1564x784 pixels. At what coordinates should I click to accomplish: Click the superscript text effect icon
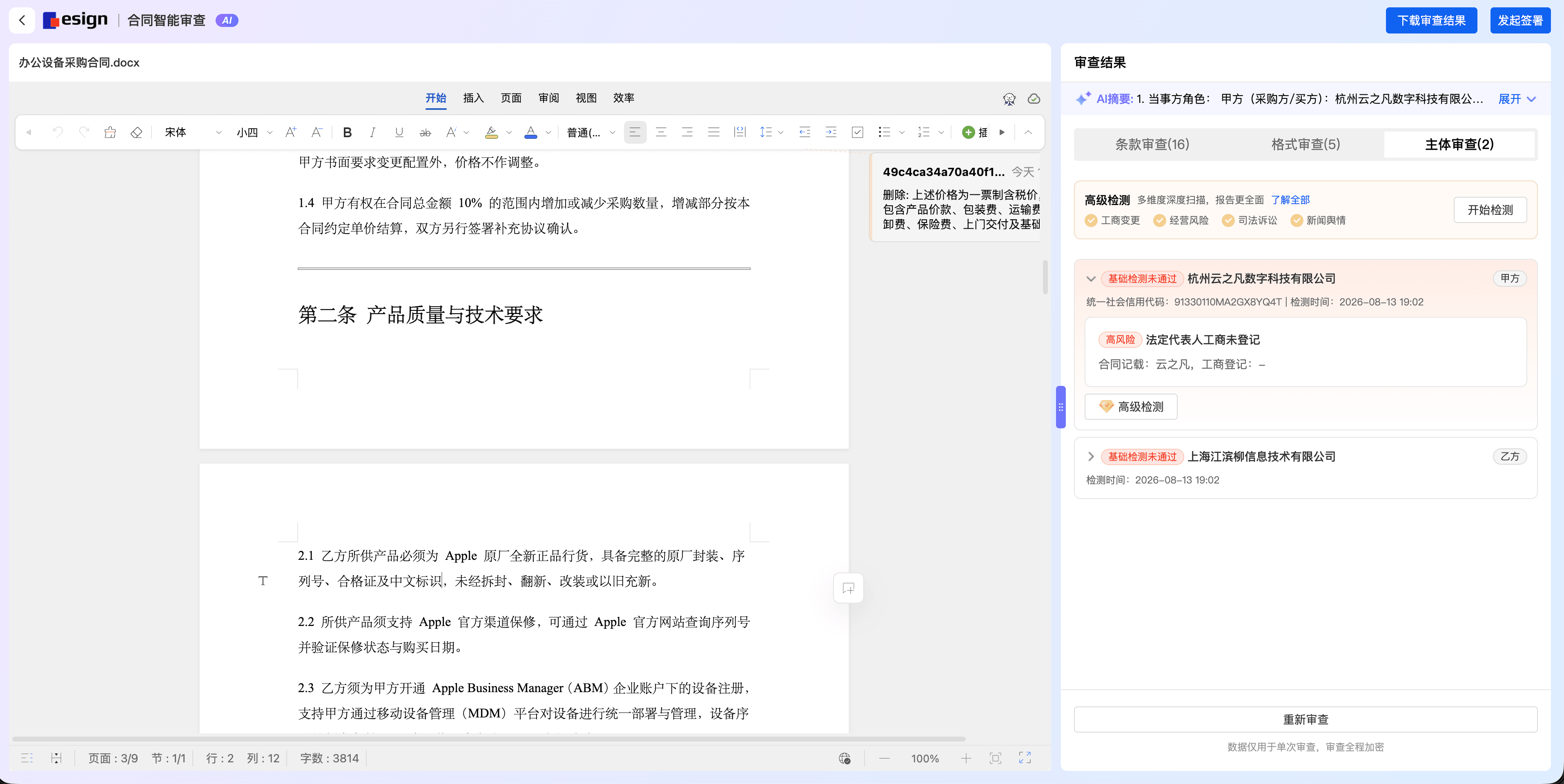point(451,132)
